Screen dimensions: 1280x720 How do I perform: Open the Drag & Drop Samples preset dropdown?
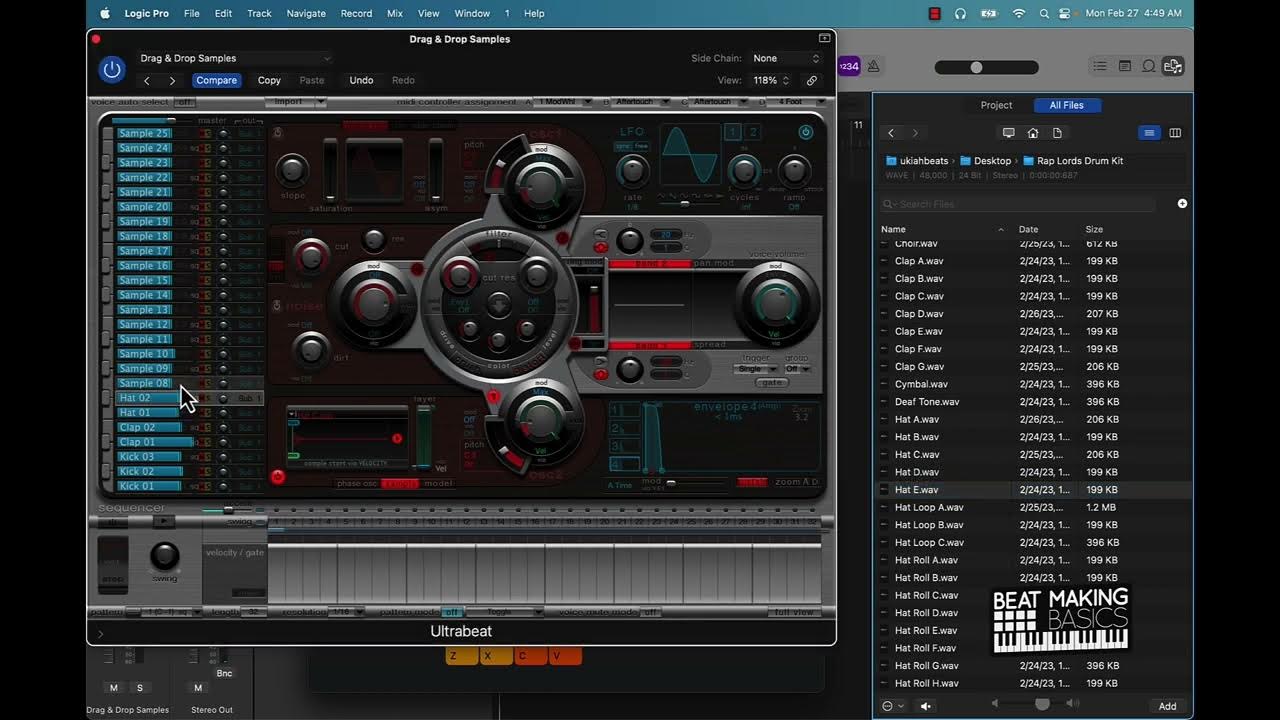coord(235,58)
